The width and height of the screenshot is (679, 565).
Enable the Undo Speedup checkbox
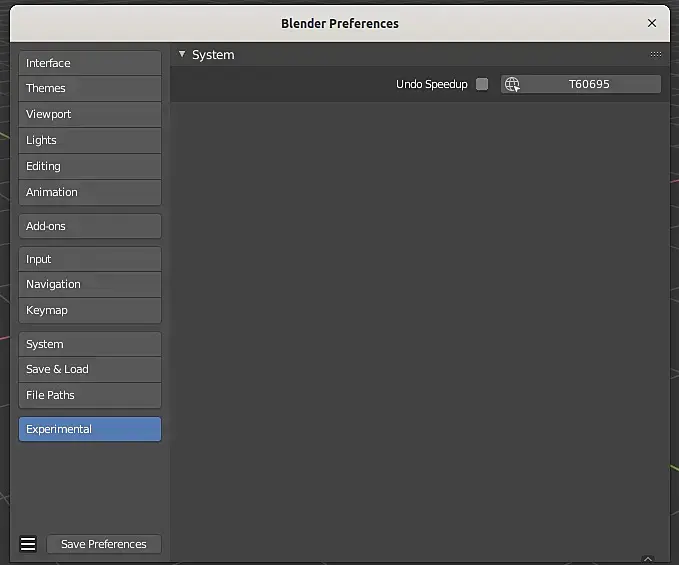click(x=482, y=85)
